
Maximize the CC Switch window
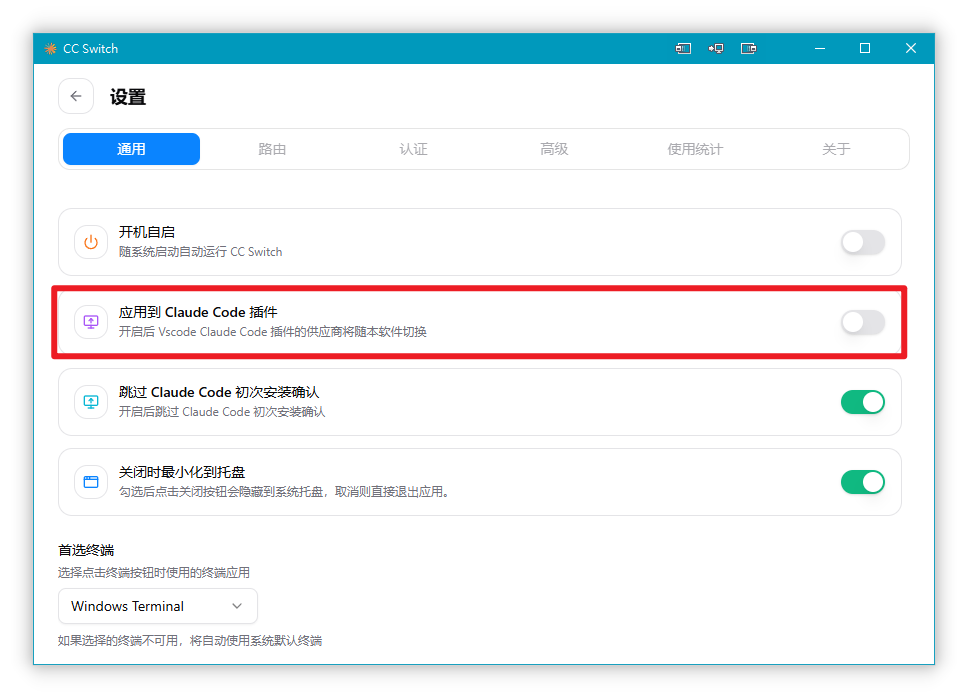[865, 48]
